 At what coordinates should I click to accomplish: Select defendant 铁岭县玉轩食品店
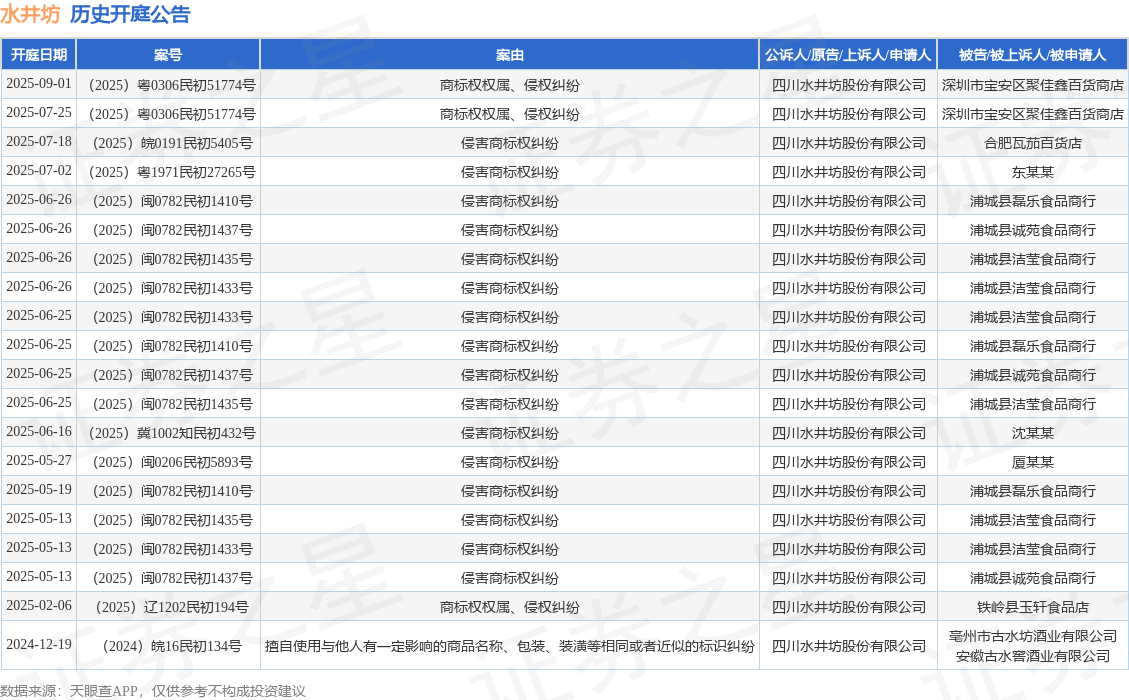click(x=1033, y=607)
